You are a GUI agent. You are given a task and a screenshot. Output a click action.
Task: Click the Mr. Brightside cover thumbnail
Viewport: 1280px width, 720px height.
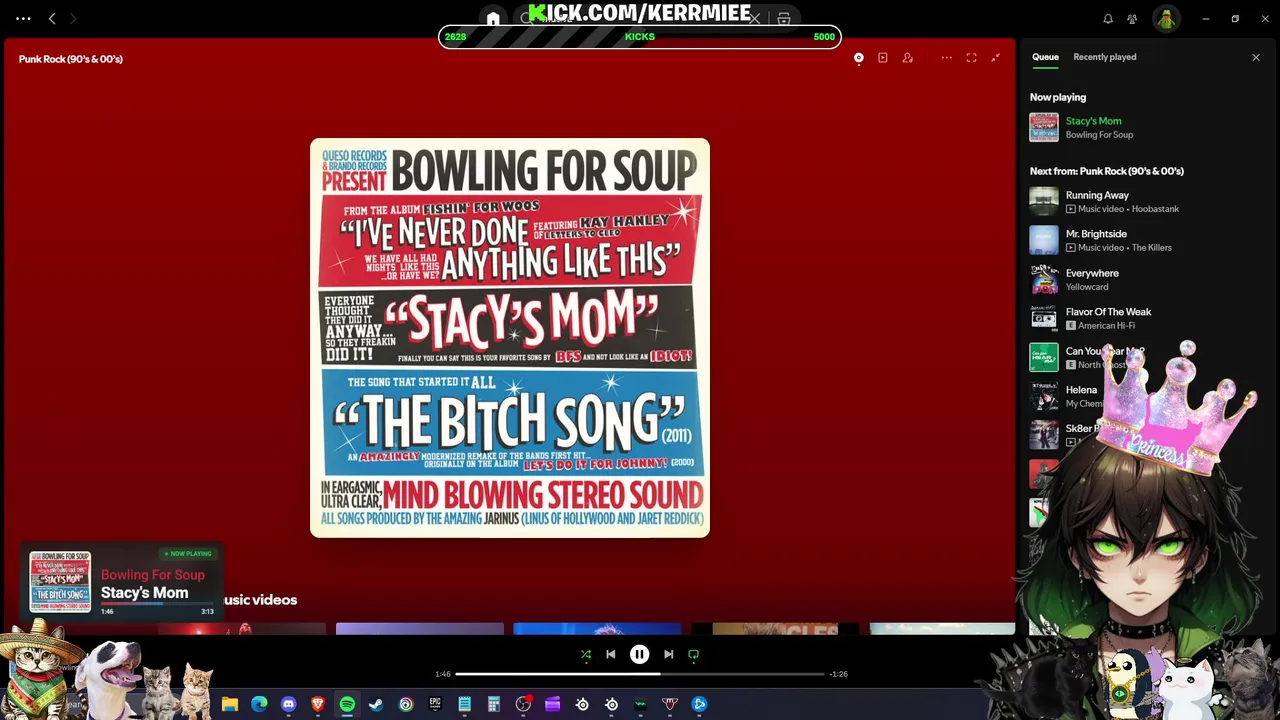point(1044,240)
